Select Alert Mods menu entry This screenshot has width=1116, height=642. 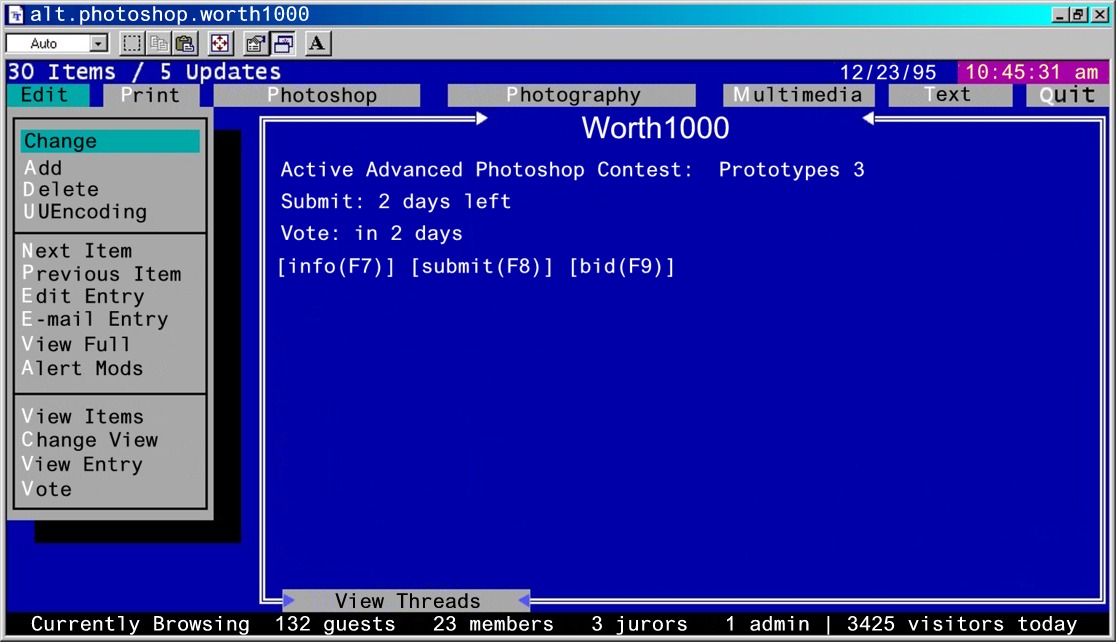[82, 368]
